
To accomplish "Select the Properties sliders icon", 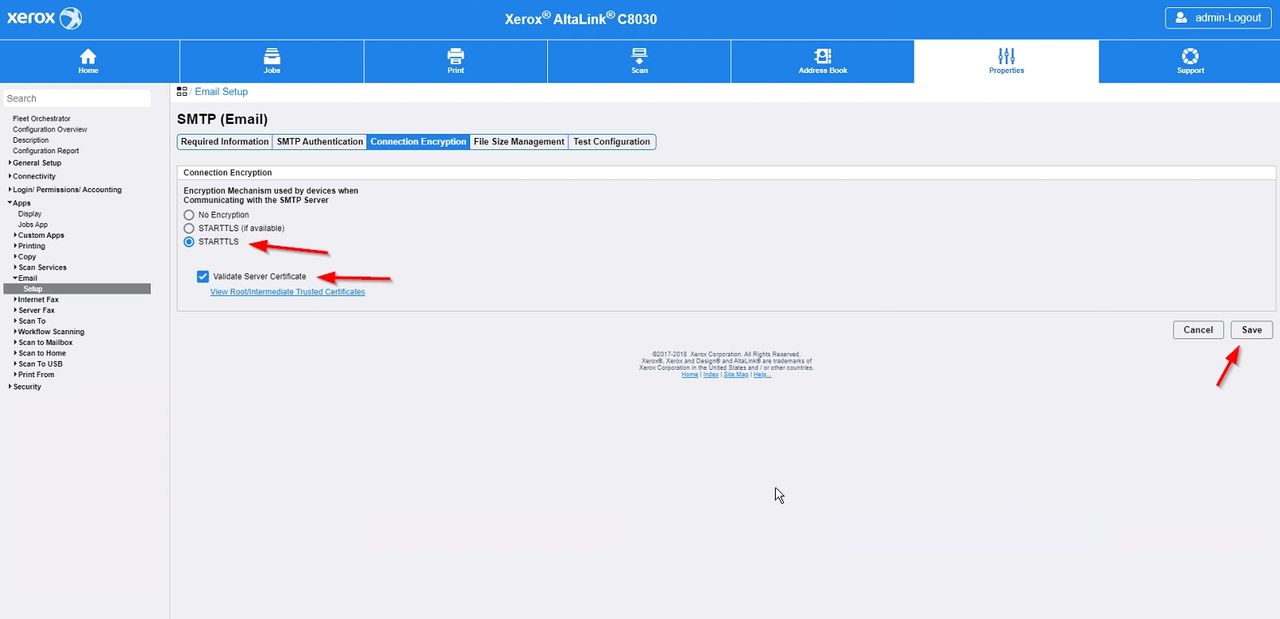I will 1006,56.
